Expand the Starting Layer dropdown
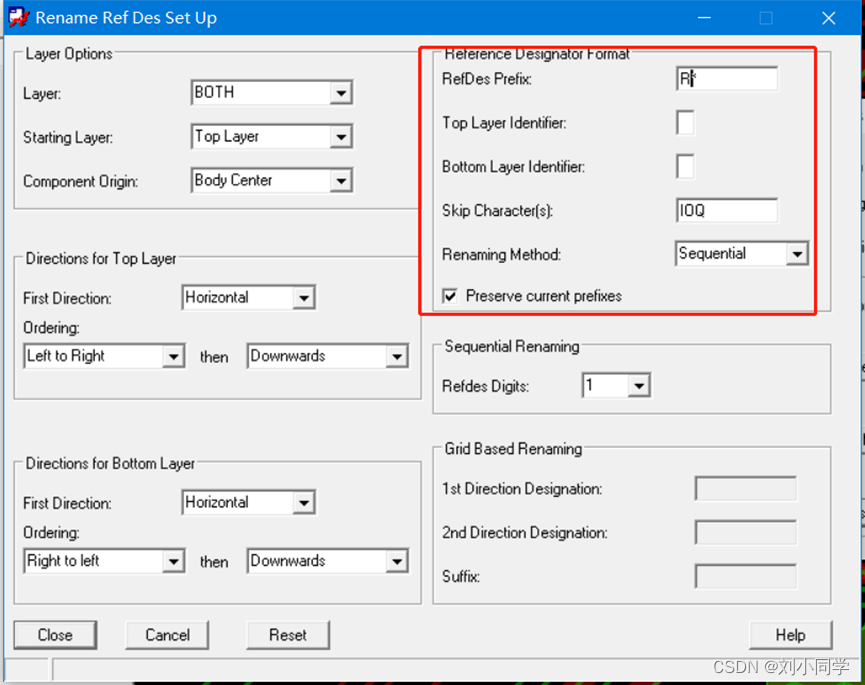Viewport: 865px width, 685px height. [x=341, y=137]
